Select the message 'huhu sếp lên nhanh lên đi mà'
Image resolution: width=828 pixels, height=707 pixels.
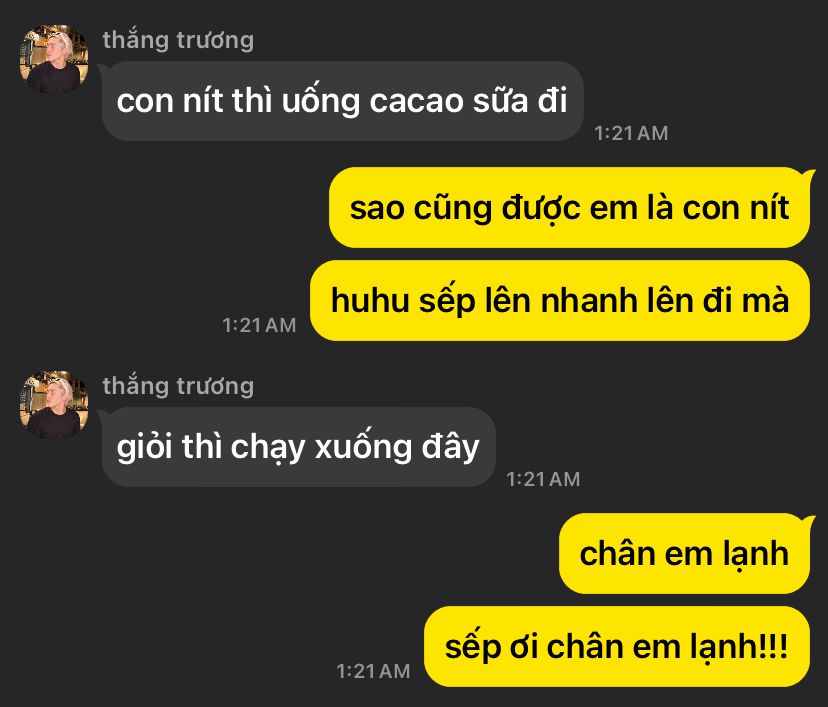tap(560, 300)
